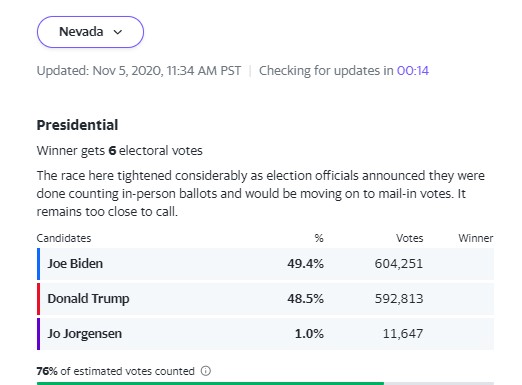The width and height of the screenshot is (522, 385).
Task: Click the Candidates column header
Action: point(64,238)
